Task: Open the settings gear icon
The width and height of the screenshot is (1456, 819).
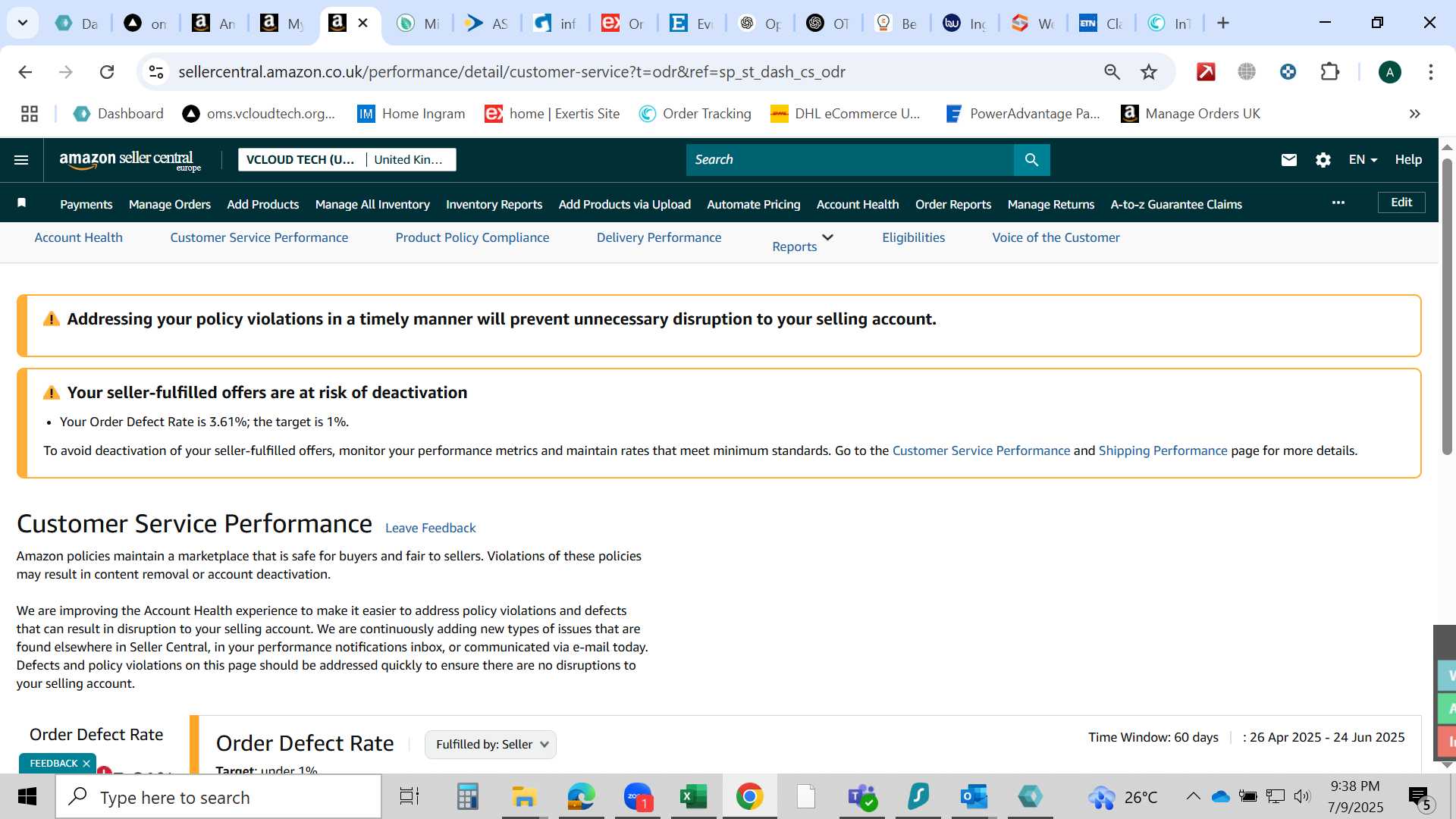Action: pyautogui.click(x=1323, y=160)
